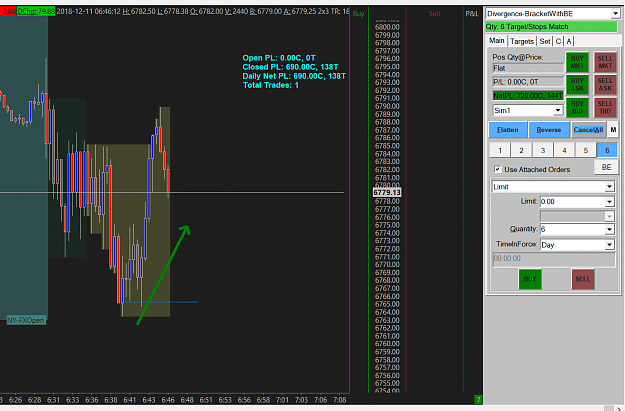
Task: Cancel all working orders
Action: coord(588,130)
